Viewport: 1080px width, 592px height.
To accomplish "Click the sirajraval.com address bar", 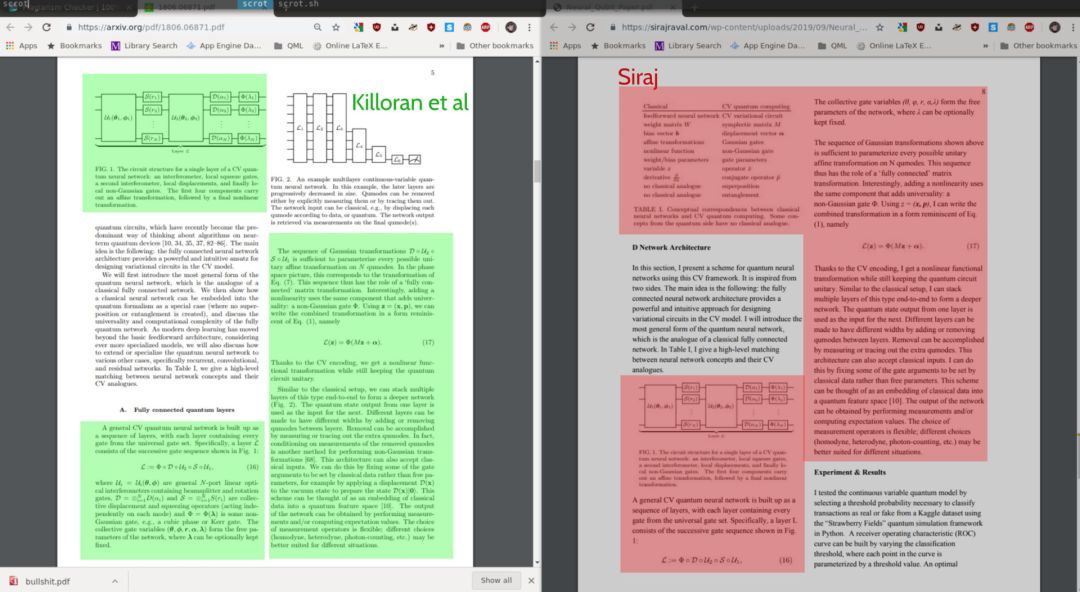I will tap(744, 27).
